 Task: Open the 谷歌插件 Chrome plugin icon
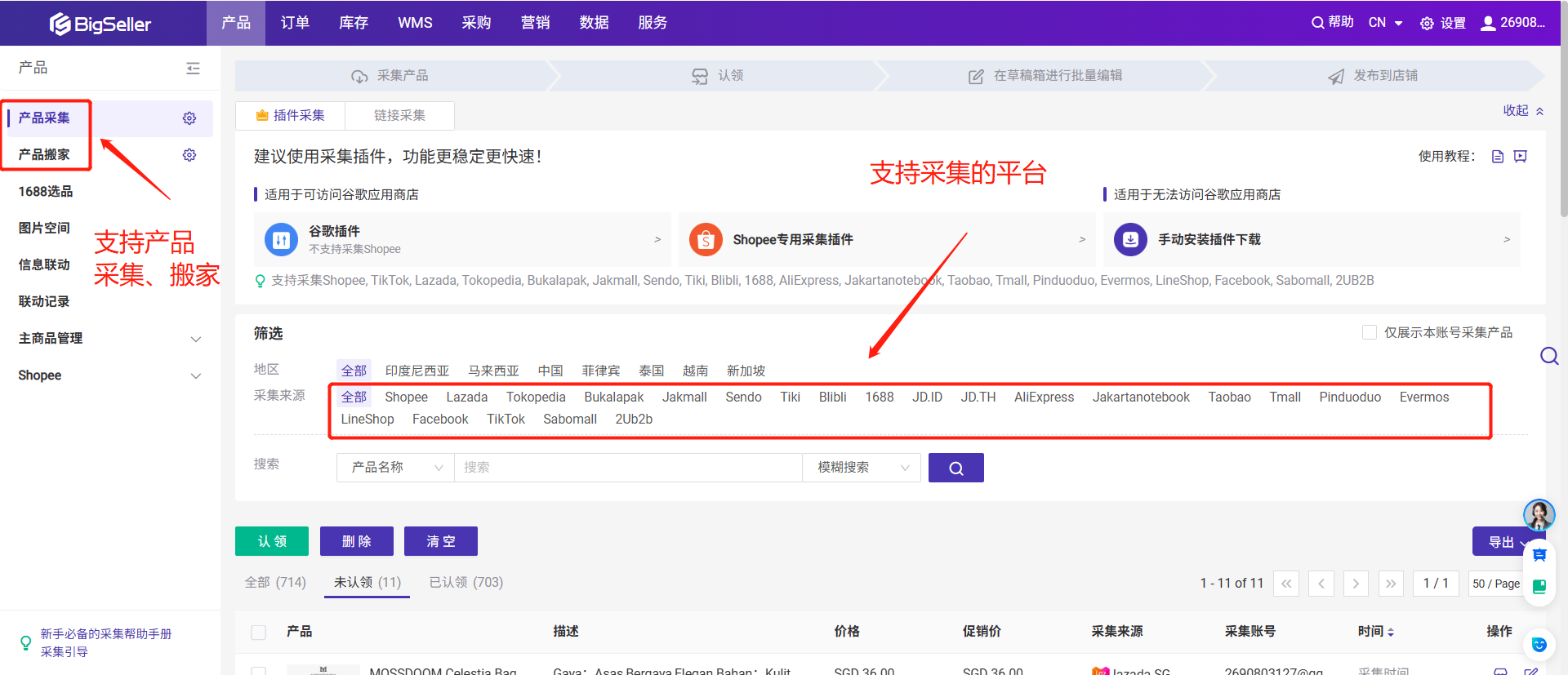[x=281, y=240]
